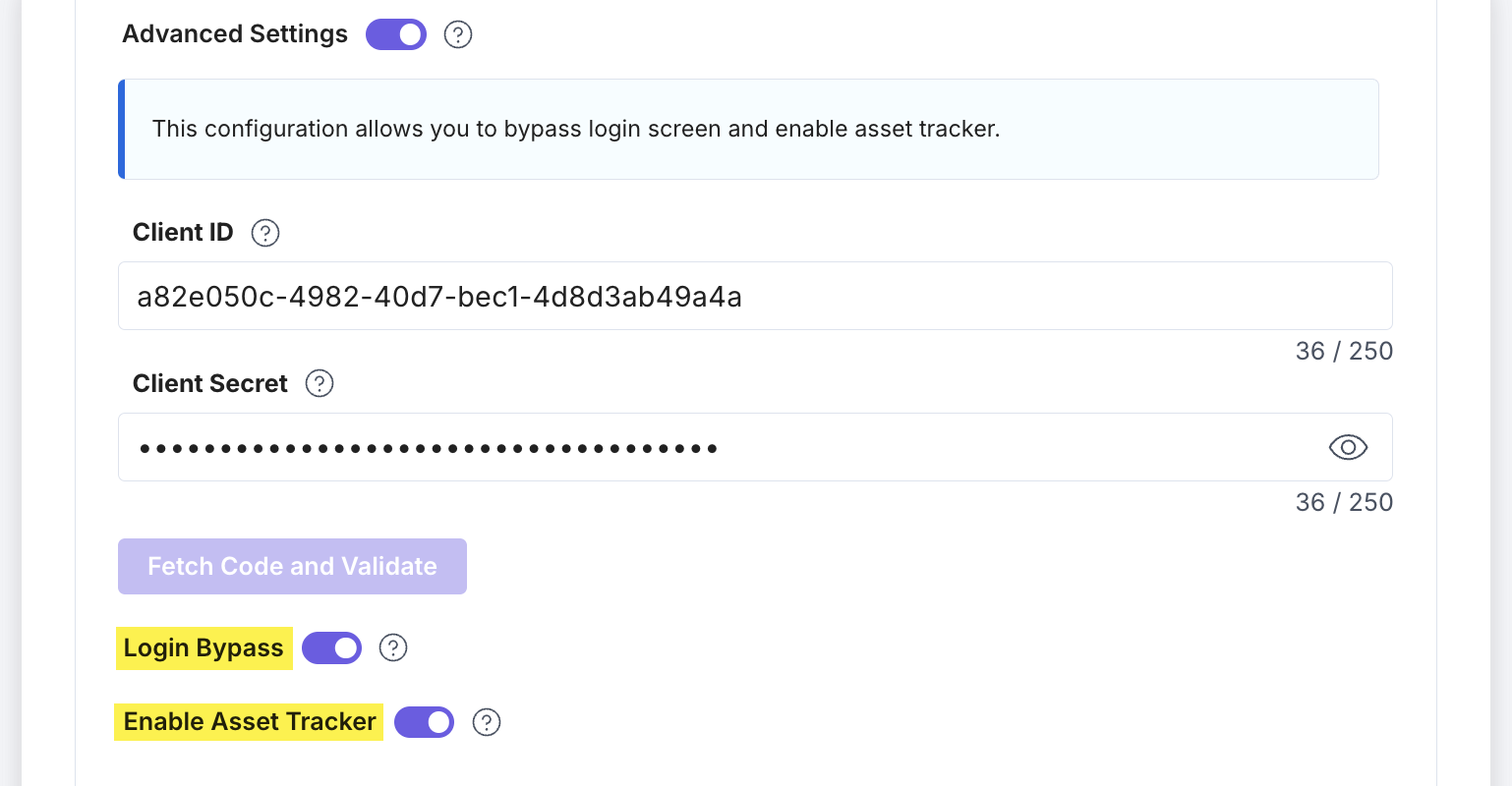Click the page scrollbar on the left edge
The height and width of the screenshot is (786, 1512).
(10, 393)
